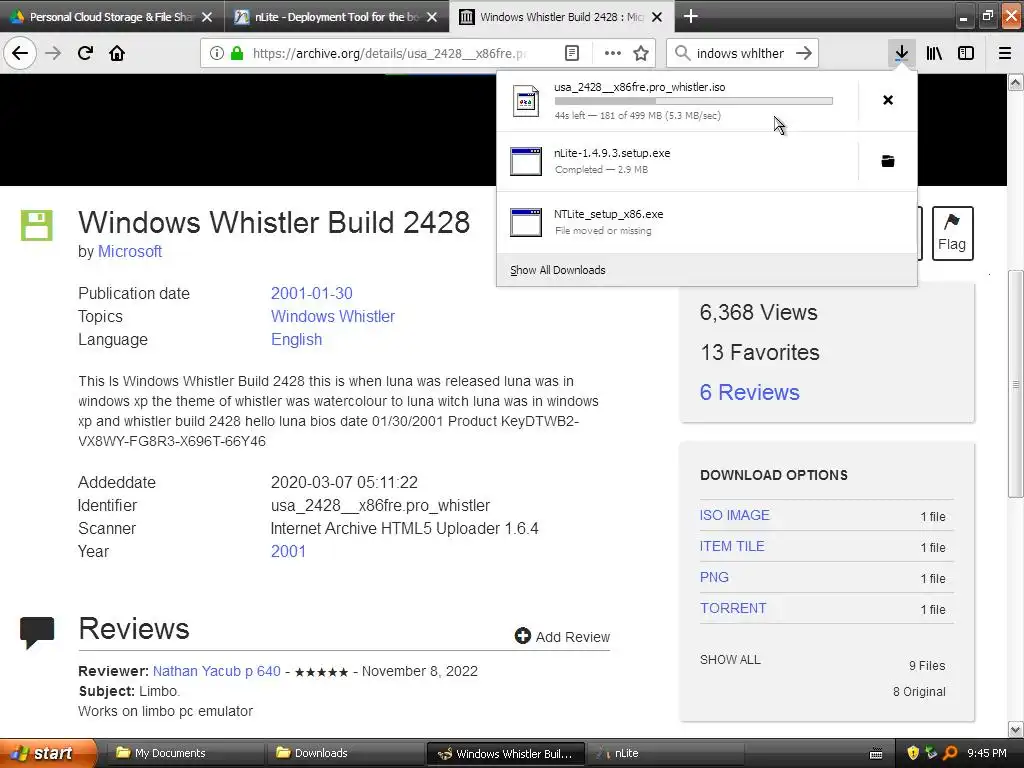1024x768 pixels.
Task: Expand TORRENT download option
Action: [x=733, y=608]
